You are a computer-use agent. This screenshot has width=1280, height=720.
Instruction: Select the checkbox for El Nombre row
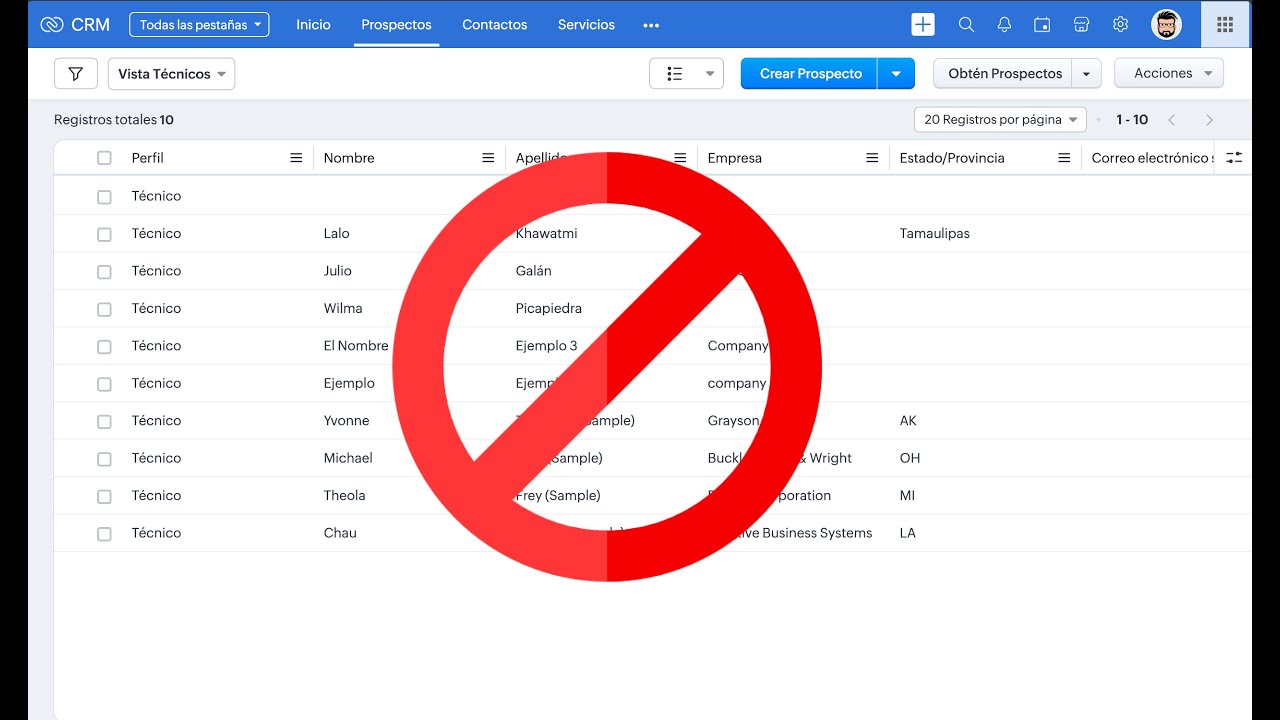pos(104,347)
